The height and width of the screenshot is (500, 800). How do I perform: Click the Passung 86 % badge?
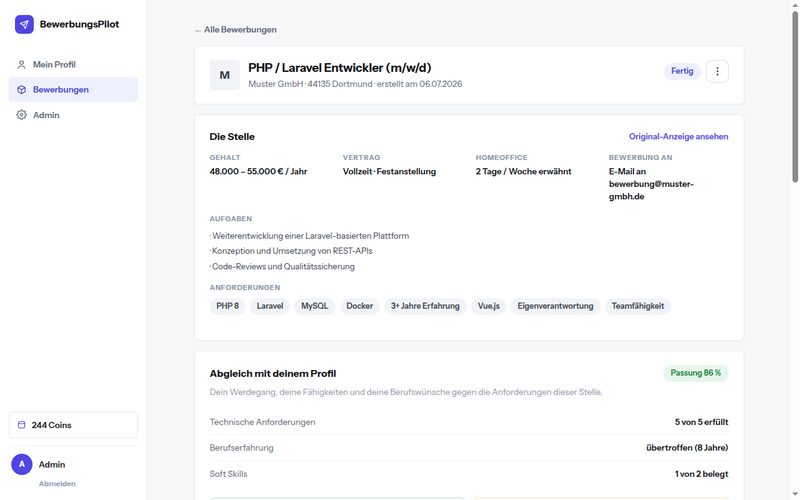tap(695, 373)
